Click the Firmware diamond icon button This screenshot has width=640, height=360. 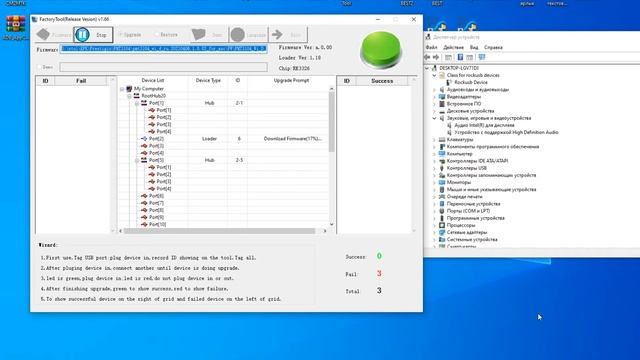43,35
